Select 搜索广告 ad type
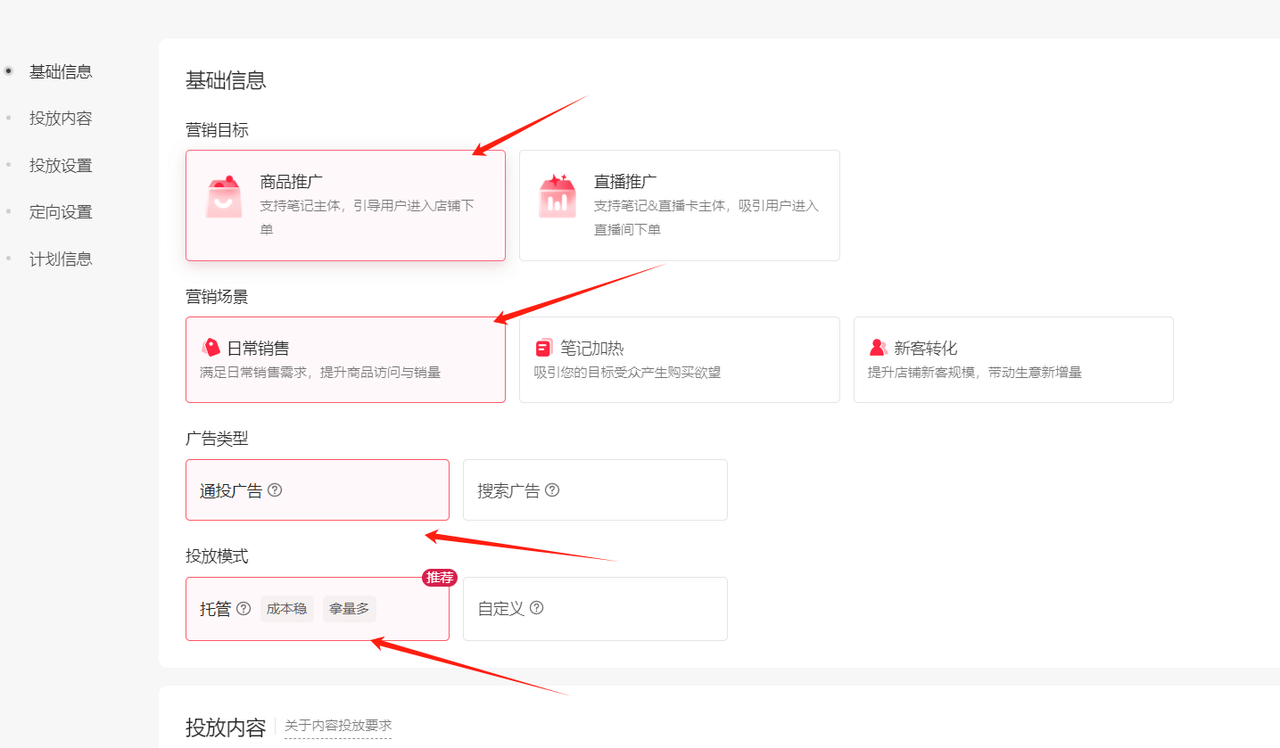Viewport: 1280px width, 748px height. (594, 490)
